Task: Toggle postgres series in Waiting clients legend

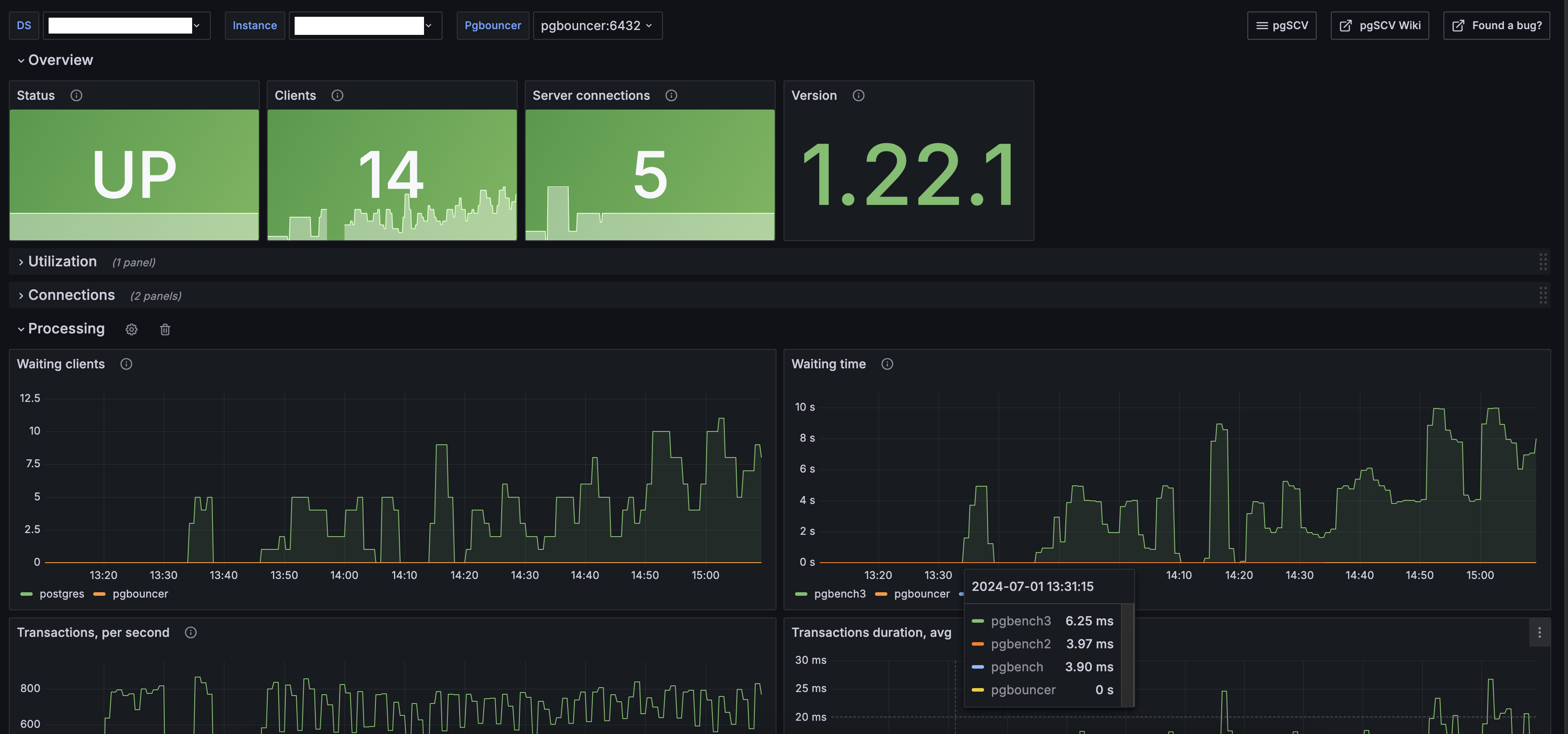Action: point(61,594)
